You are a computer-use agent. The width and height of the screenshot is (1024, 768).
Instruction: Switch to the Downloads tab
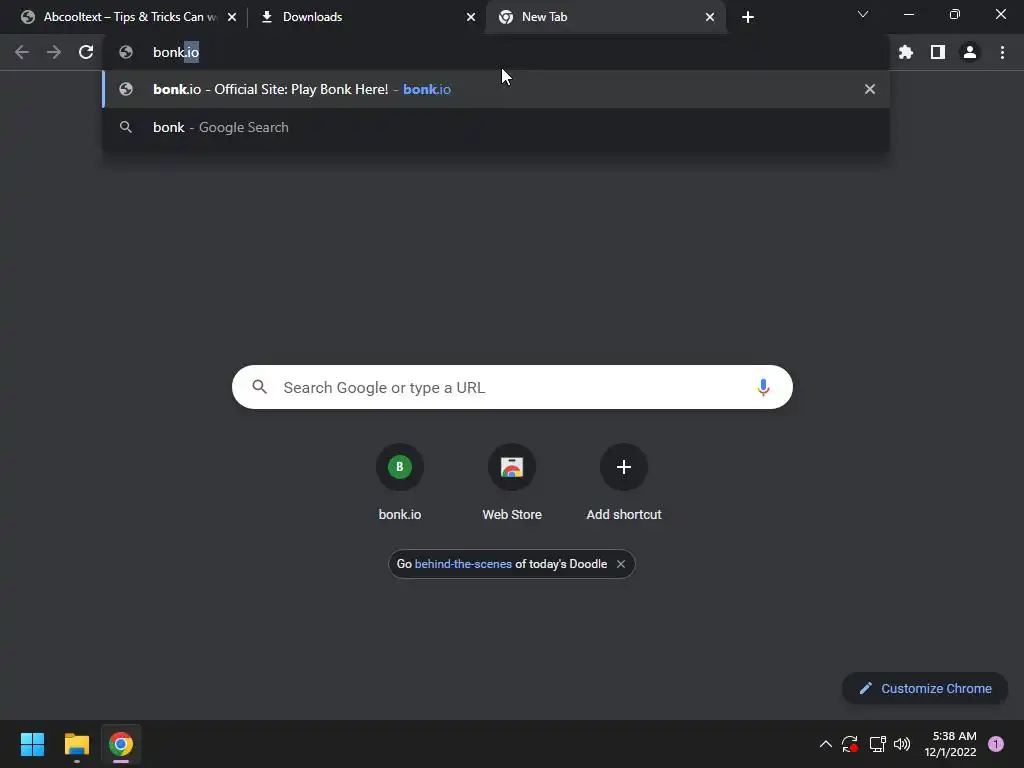(x=366, y=17)
